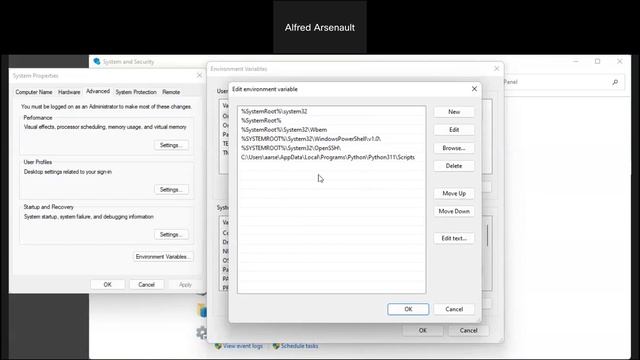Click New in Edit environment variable dialog
The width and height of the screenshot is (640, 360).
click(454, 112)
